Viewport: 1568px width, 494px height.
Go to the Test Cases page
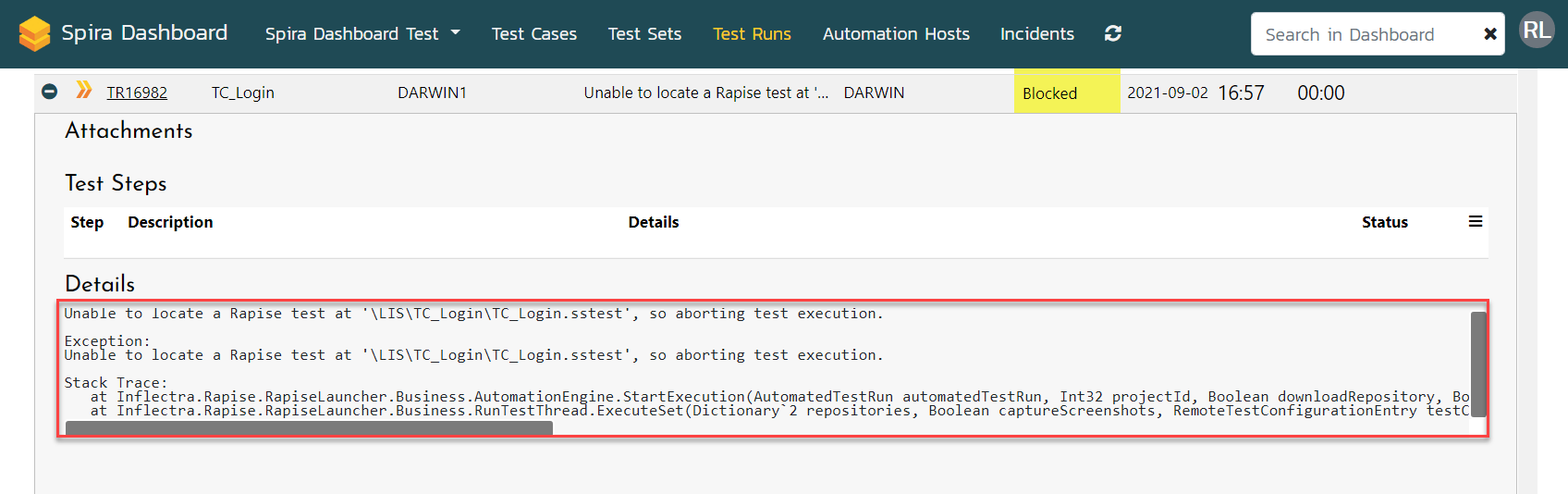[x=533, y=34]
